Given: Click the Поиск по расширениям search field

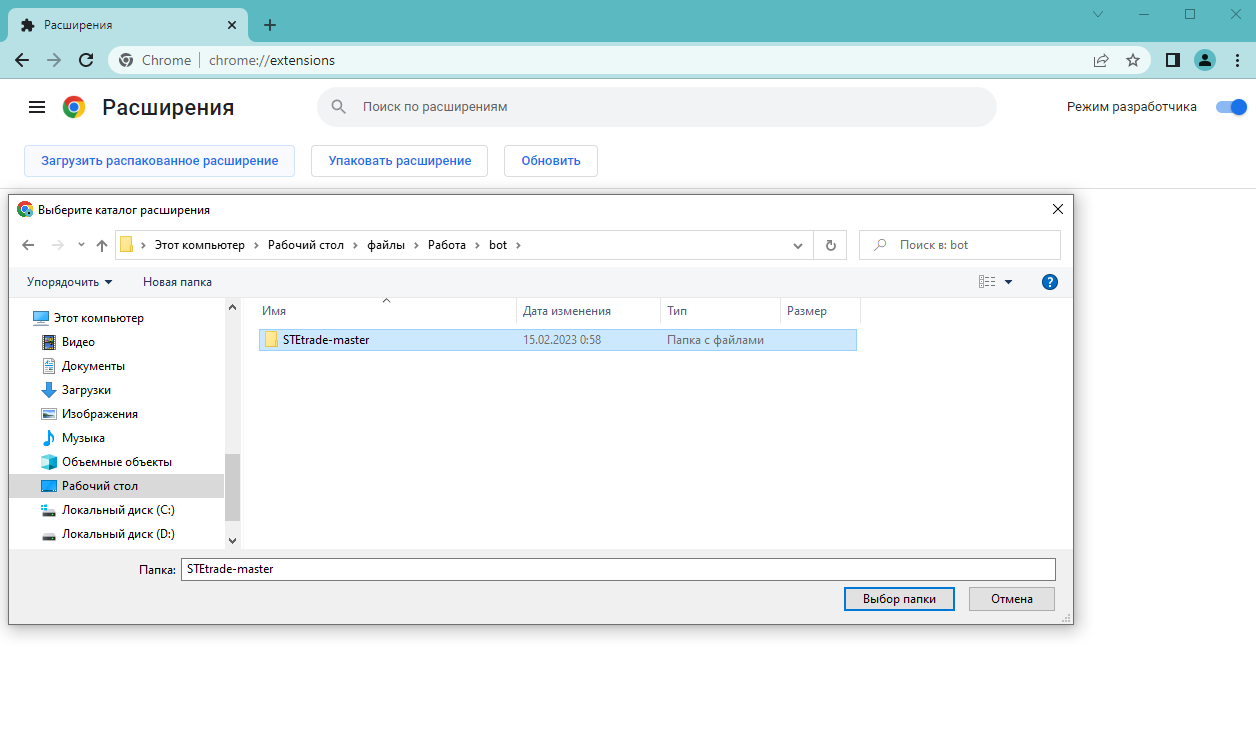Looking at the screenshot, I should tap(657, 107).
